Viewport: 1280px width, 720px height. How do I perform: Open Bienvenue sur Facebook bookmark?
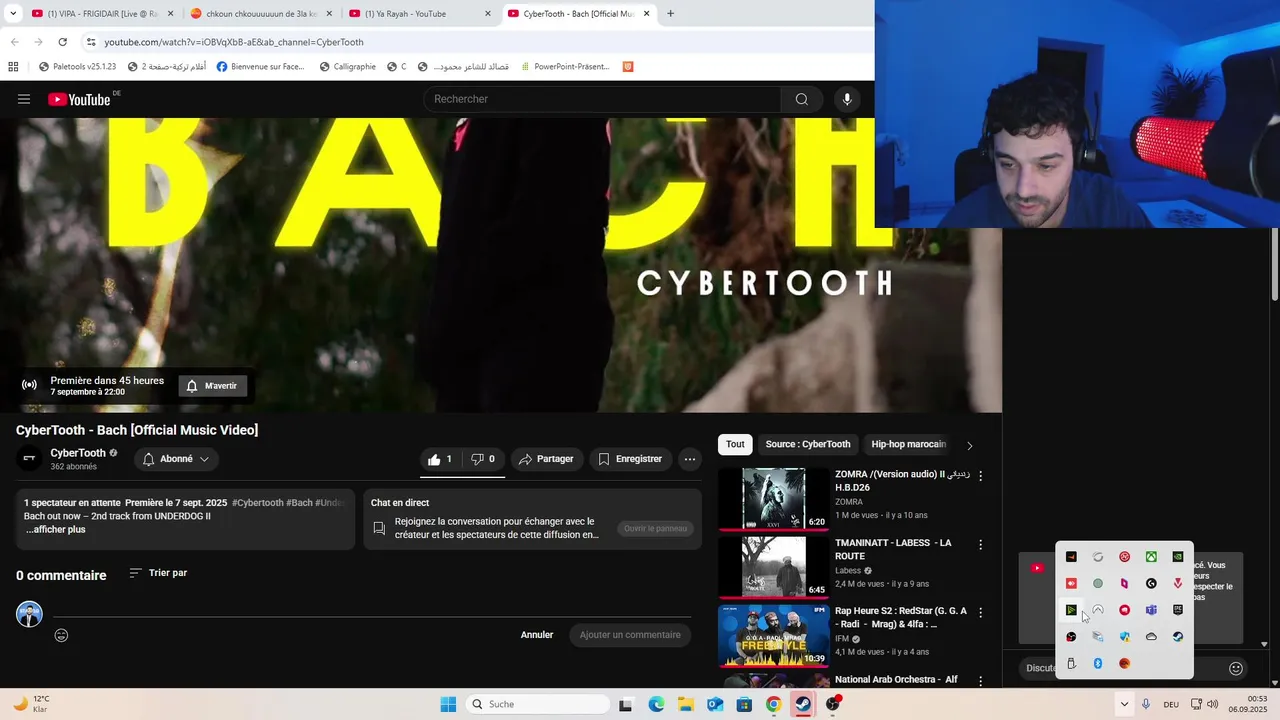[x=260, y=67]
